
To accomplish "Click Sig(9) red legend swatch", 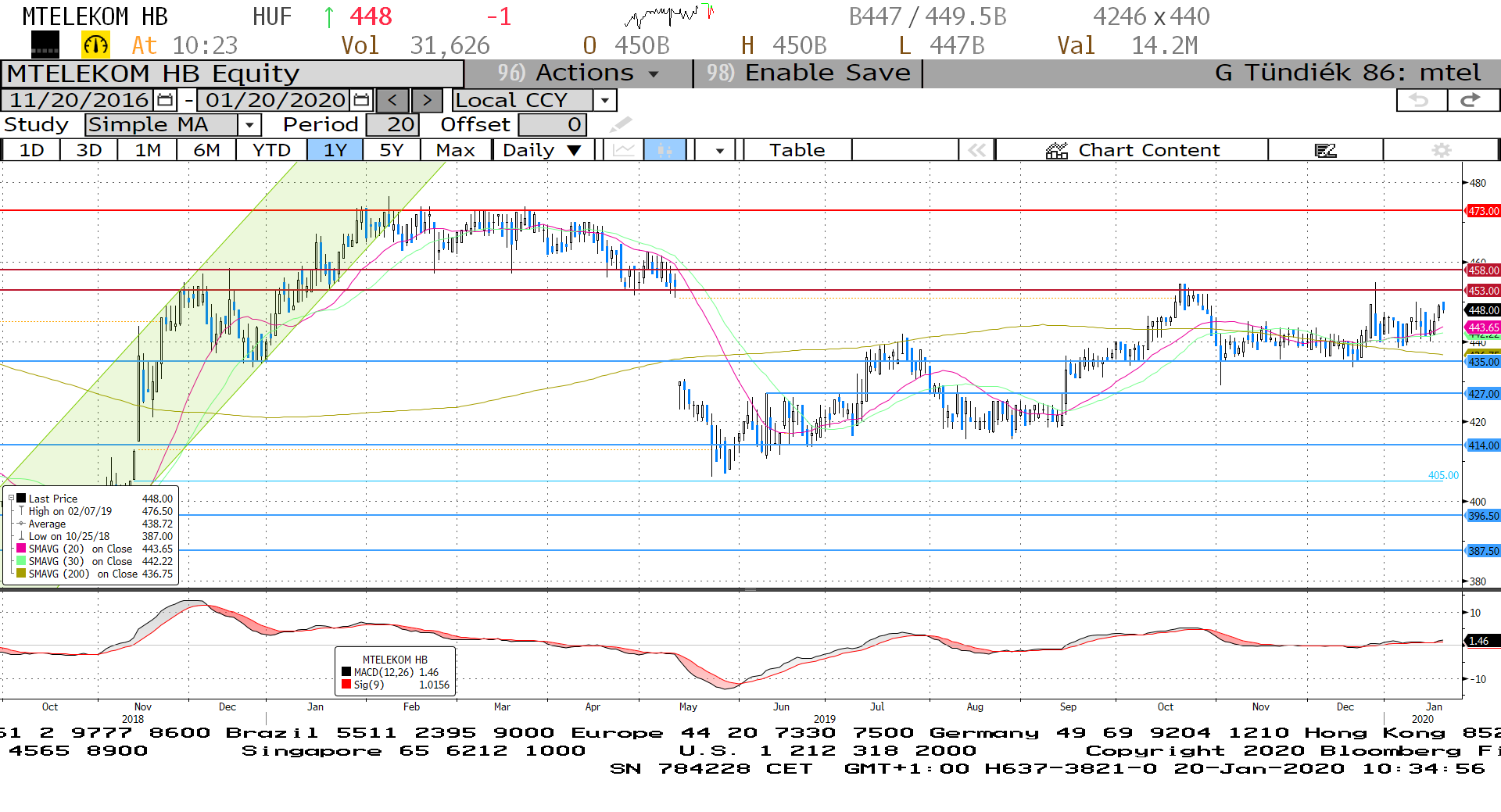I will pyautogui.click(x=346, y=684).
